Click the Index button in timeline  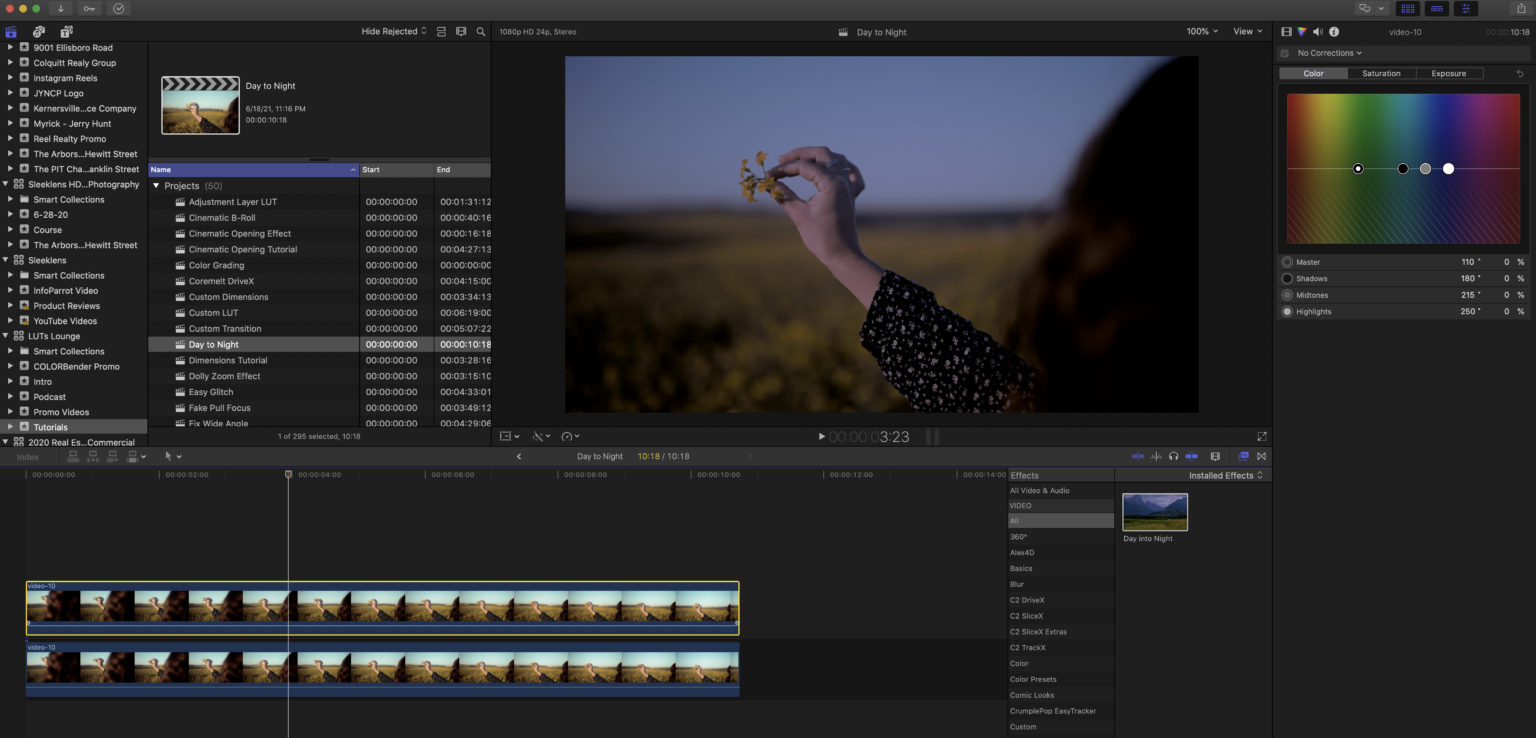click(x=28, y=457)
